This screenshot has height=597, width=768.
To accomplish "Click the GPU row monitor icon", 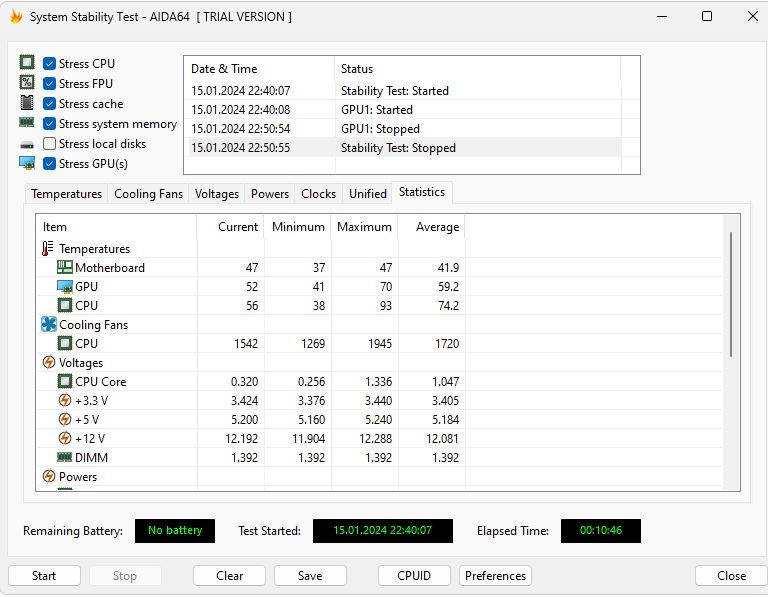I will (65, 287).
